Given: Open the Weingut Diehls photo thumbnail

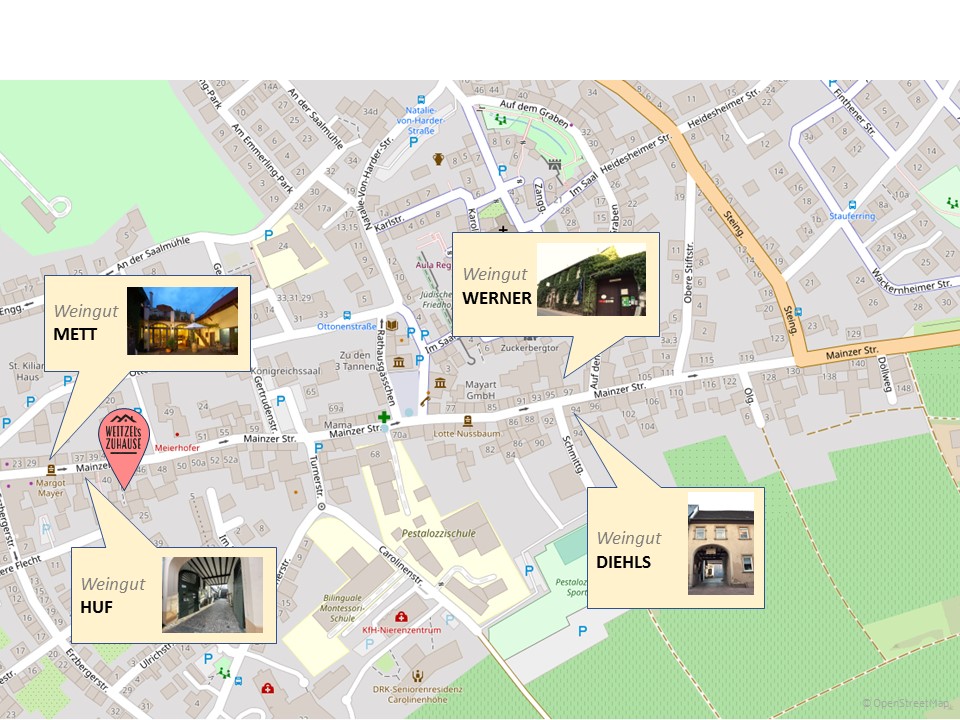Looking at the screenshot, I should tap(721, 544).
